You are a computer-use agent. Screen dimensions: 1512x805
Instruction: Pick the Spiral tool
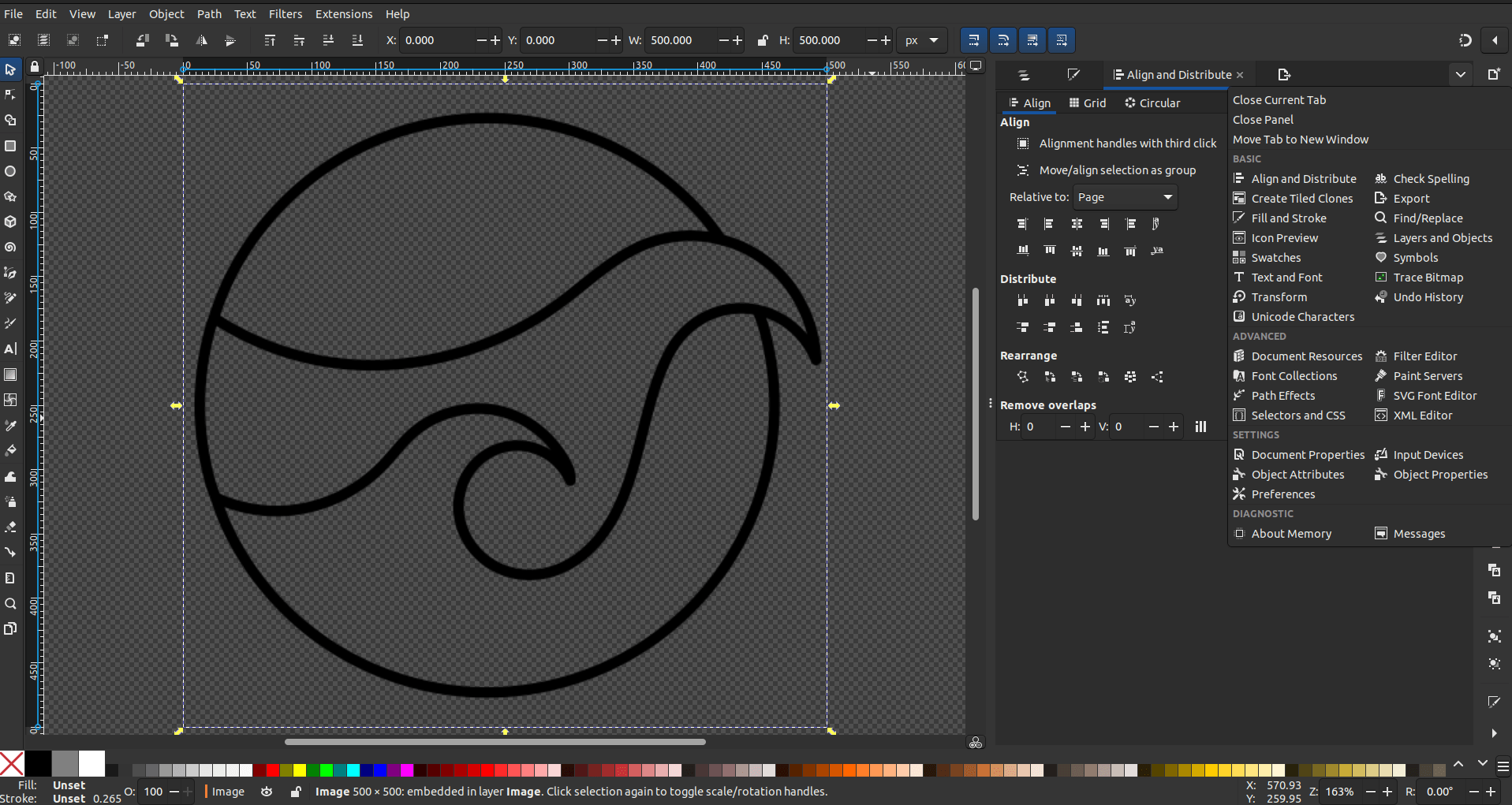tap(10, 247)
